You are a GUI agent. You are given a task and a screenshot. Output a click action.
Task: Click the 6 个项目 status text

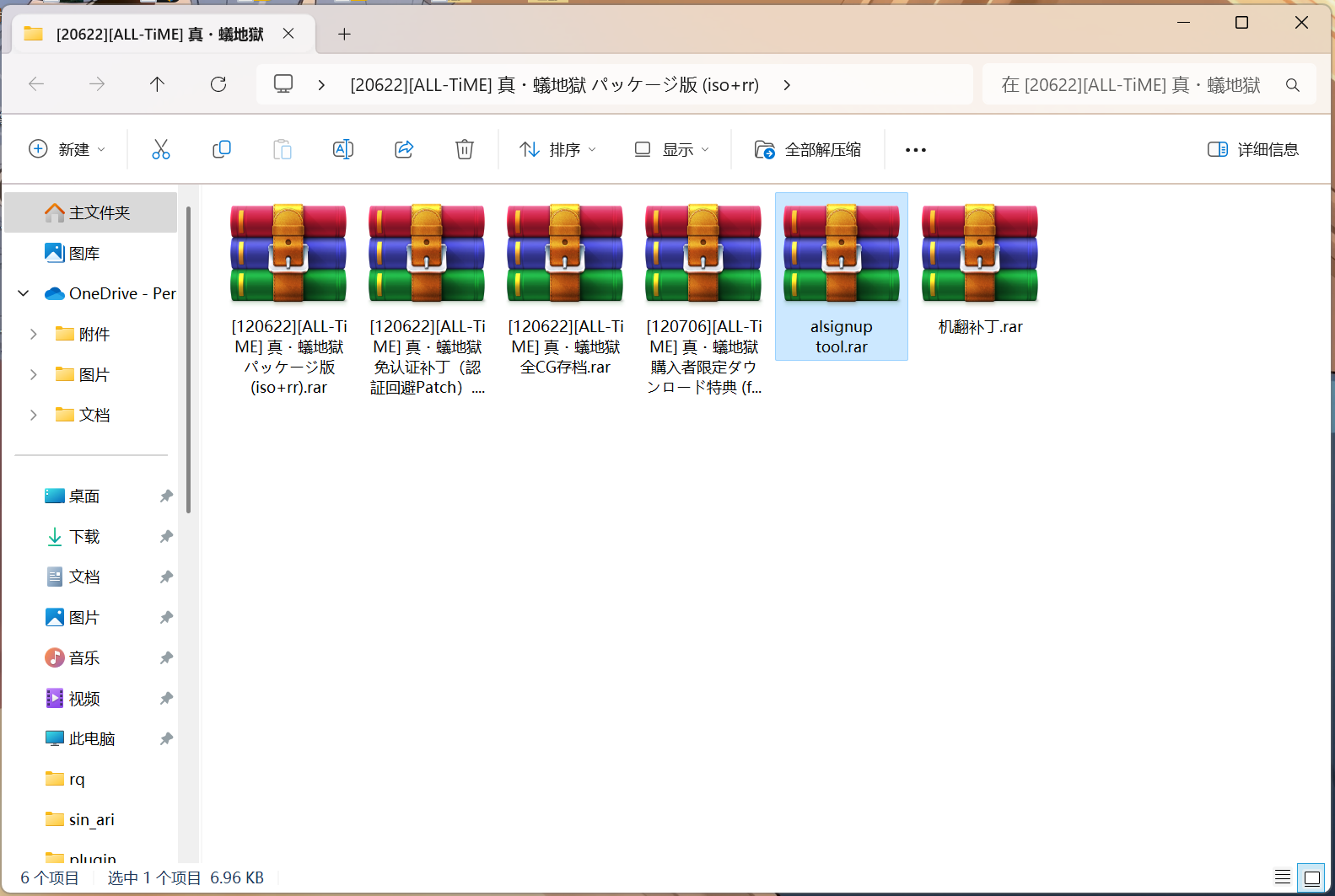(x=50, y=877)
